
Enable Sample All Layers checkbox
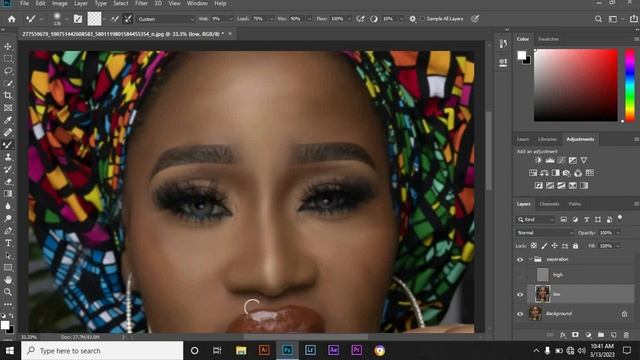click(x=422, y=19)
